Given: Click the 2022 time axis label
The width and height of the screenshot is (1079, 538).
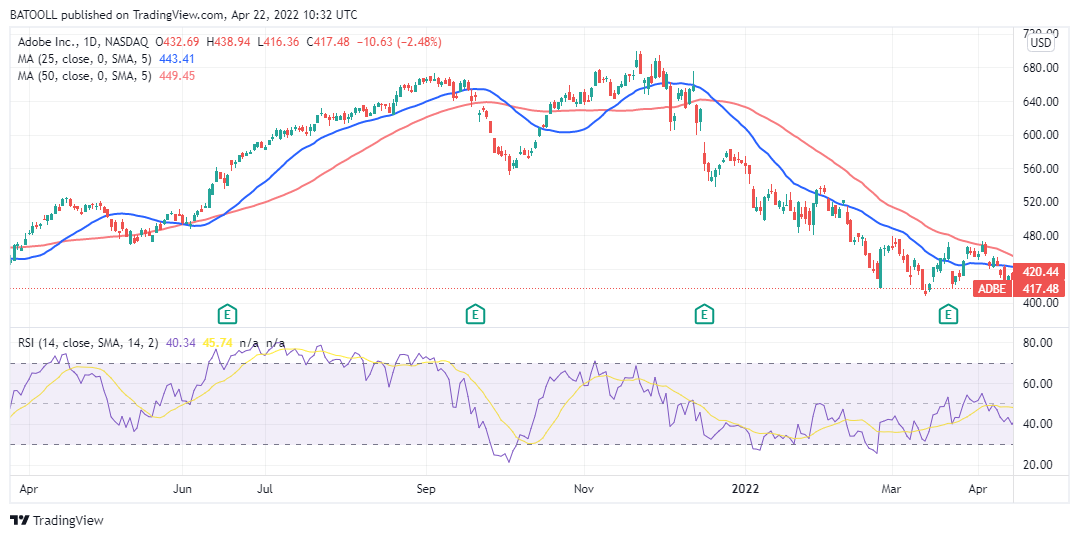Looking at the screenshot, I should point(745,490).
